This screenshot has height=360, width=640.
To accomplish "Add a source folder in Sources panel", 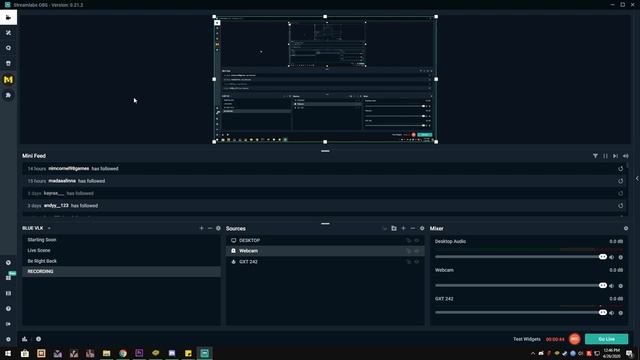I will [x=394, y=228].
